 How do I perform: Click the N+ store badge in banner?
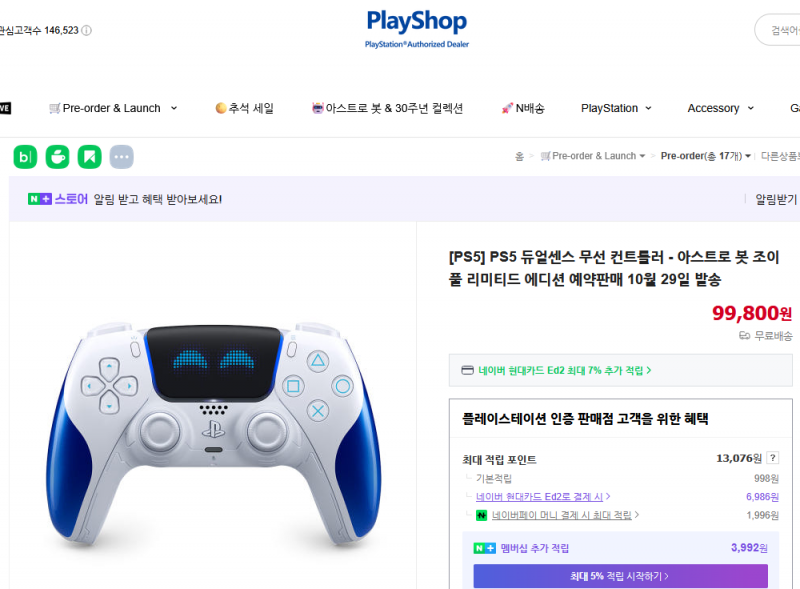coord(40,199)
